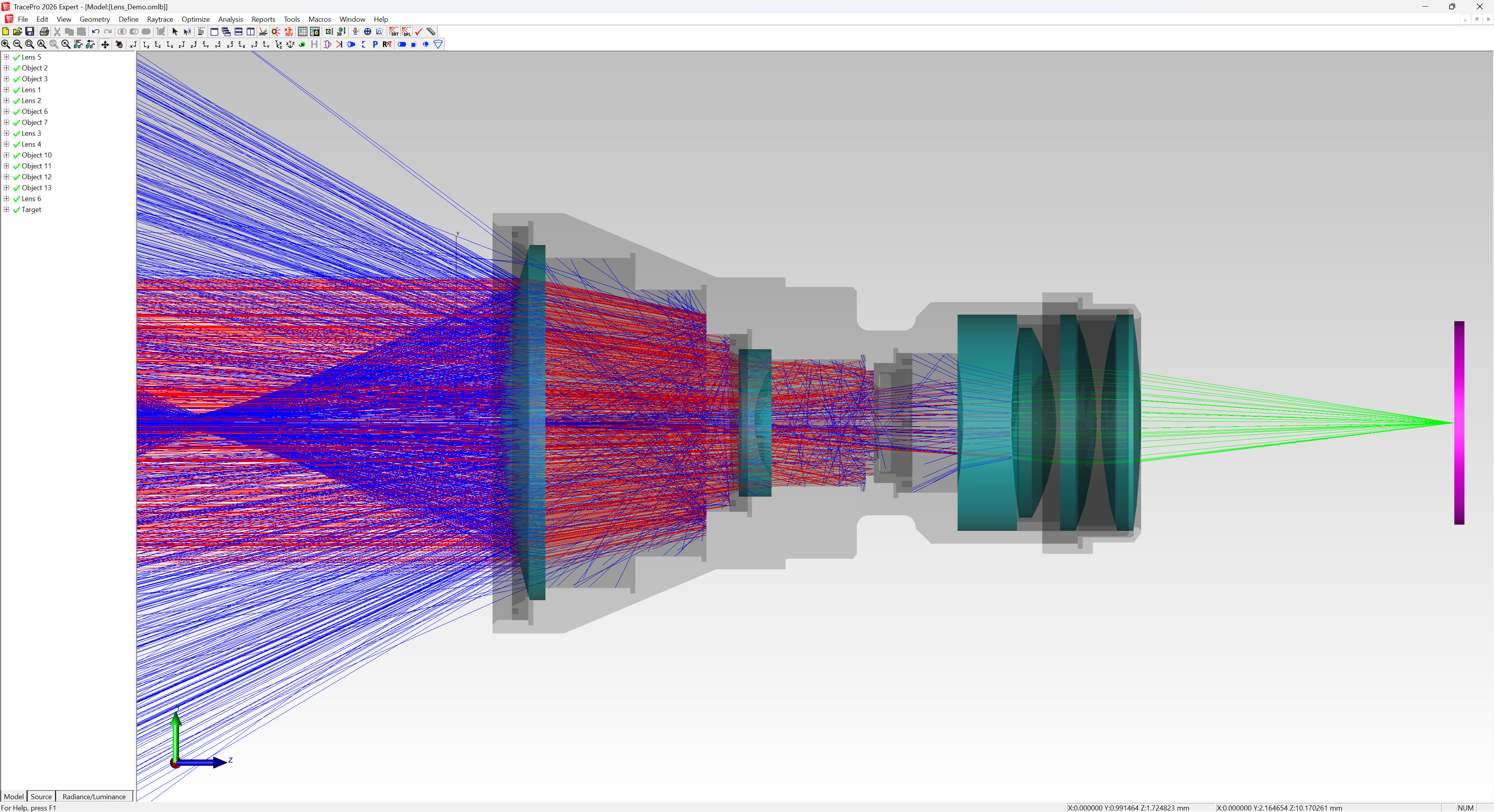
Task: Click green checkmark beside Lens 1
Action: coord(16,90)
